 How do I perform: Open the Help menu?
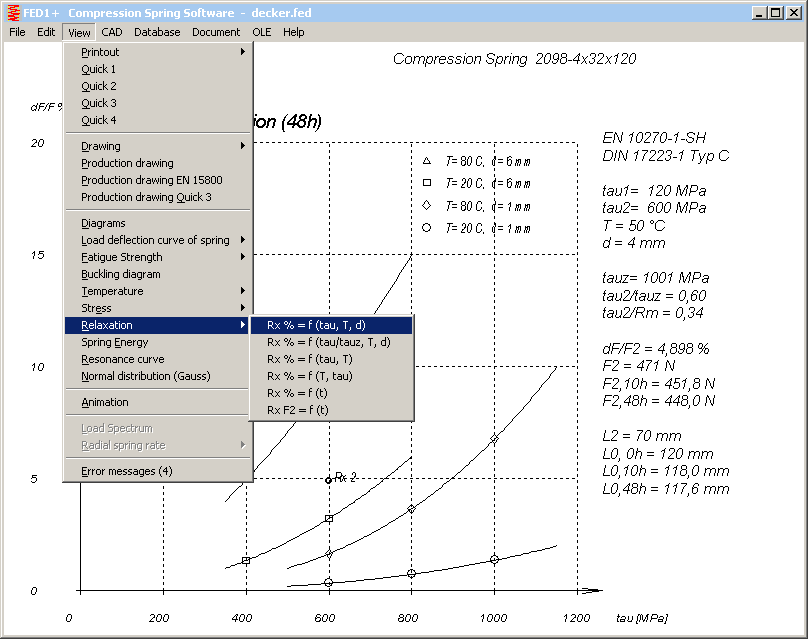pos(293,32)
